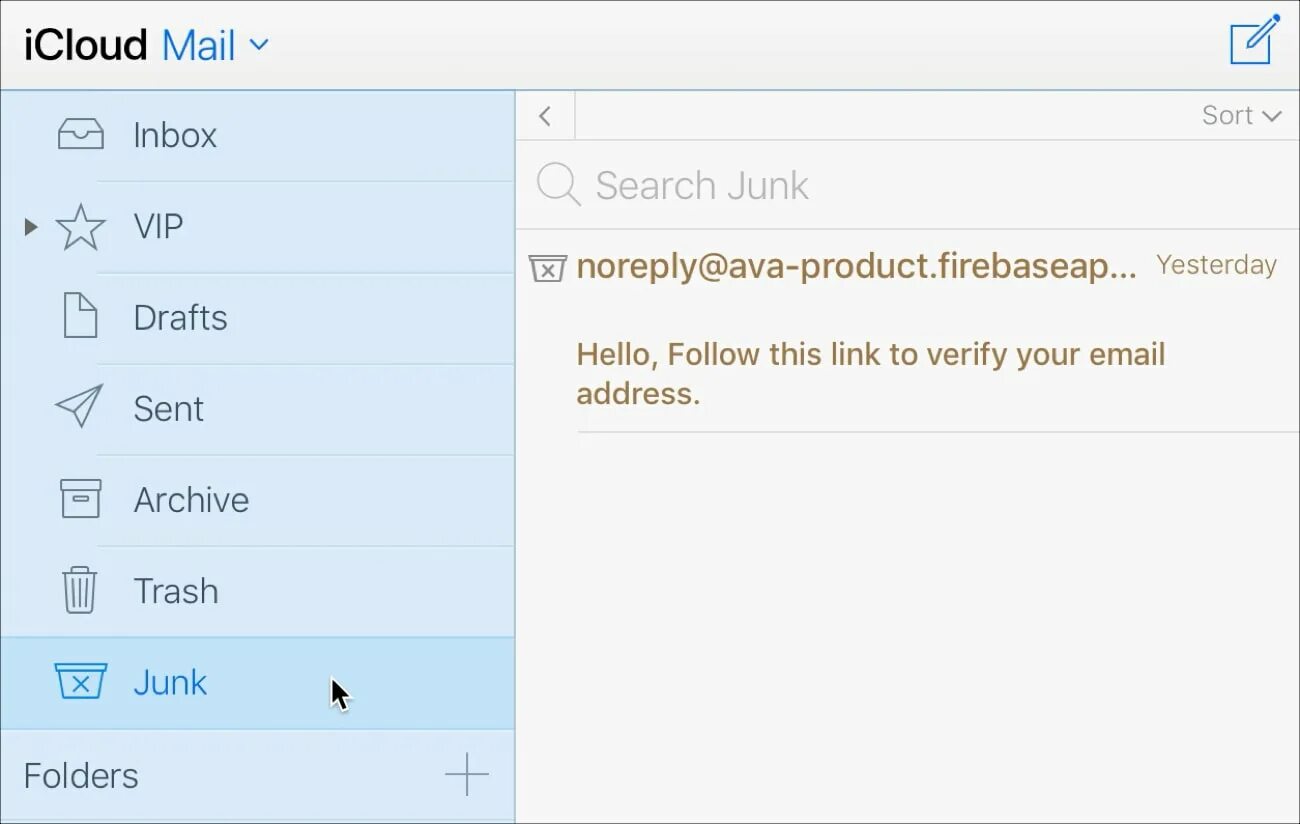Screen dimensions: 1300x824
Task: Click the Inbox tray icon
Action: pyautogui.click(x=80, y=134)
